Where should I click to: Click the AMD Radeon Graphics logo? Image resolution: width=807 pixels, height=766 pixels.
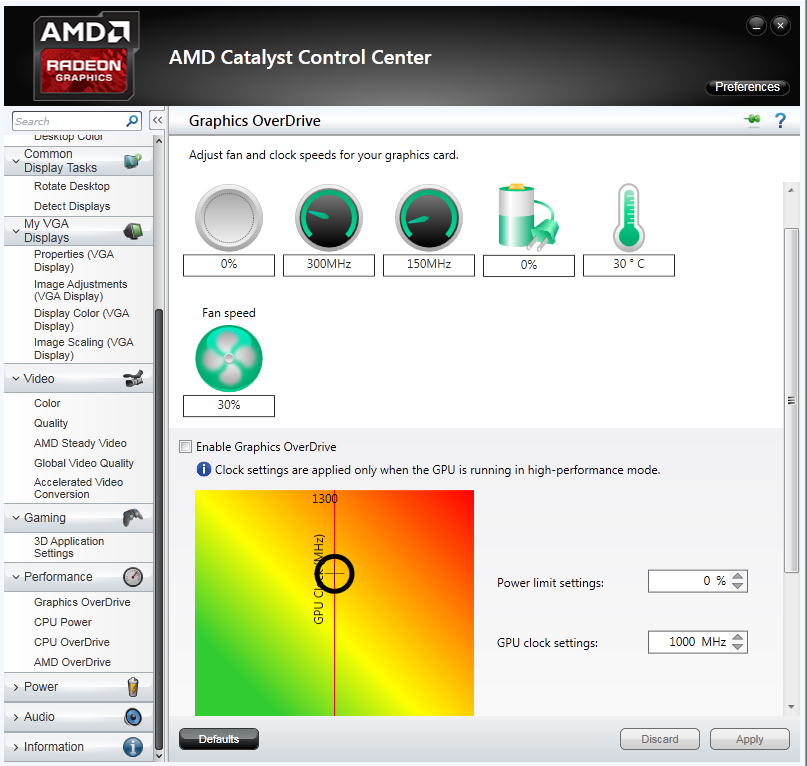pyautogui.click(x=85, y=56)
